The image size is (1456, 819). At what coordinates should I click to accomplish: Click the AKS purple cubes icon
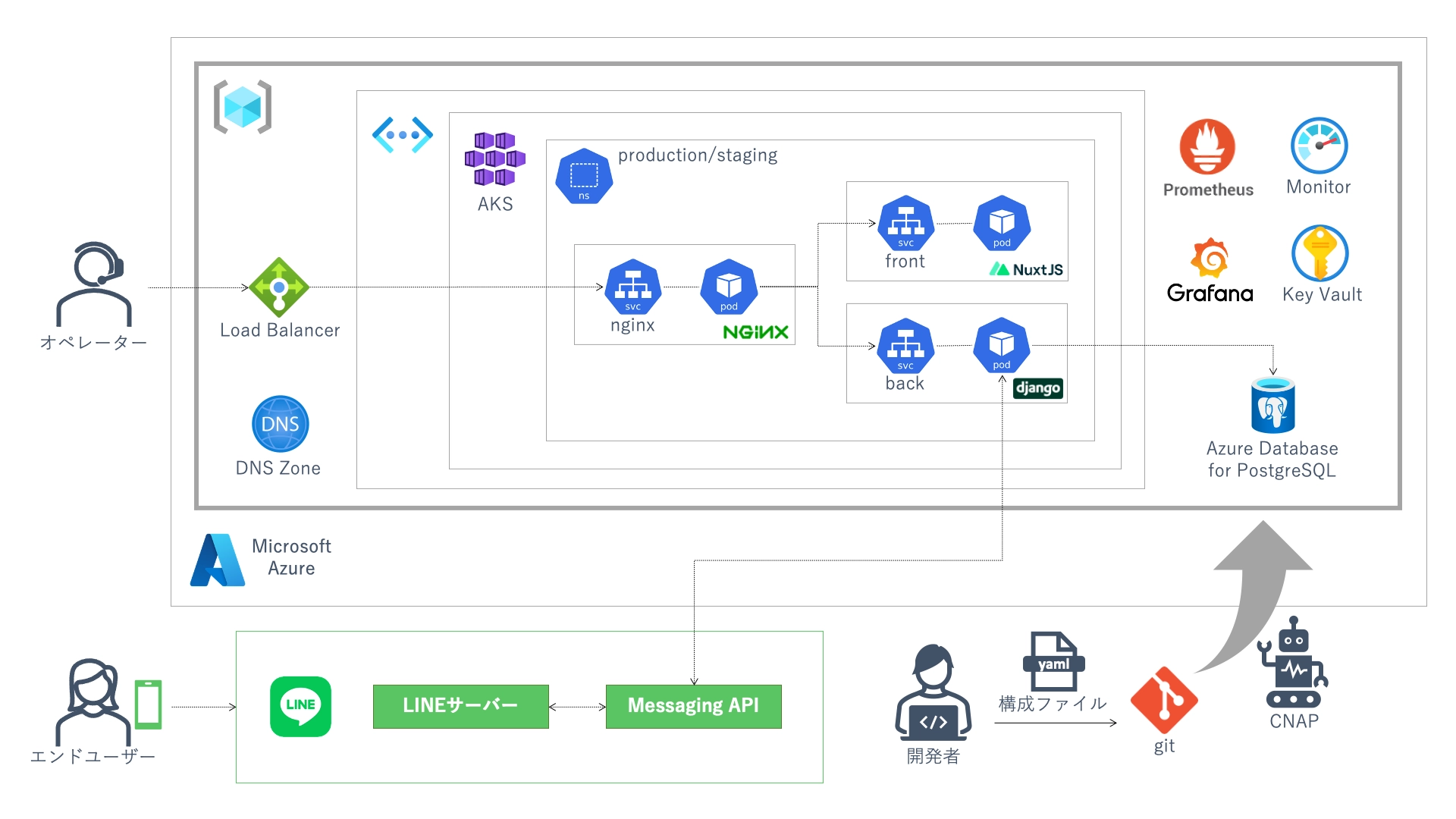point(494,159)
